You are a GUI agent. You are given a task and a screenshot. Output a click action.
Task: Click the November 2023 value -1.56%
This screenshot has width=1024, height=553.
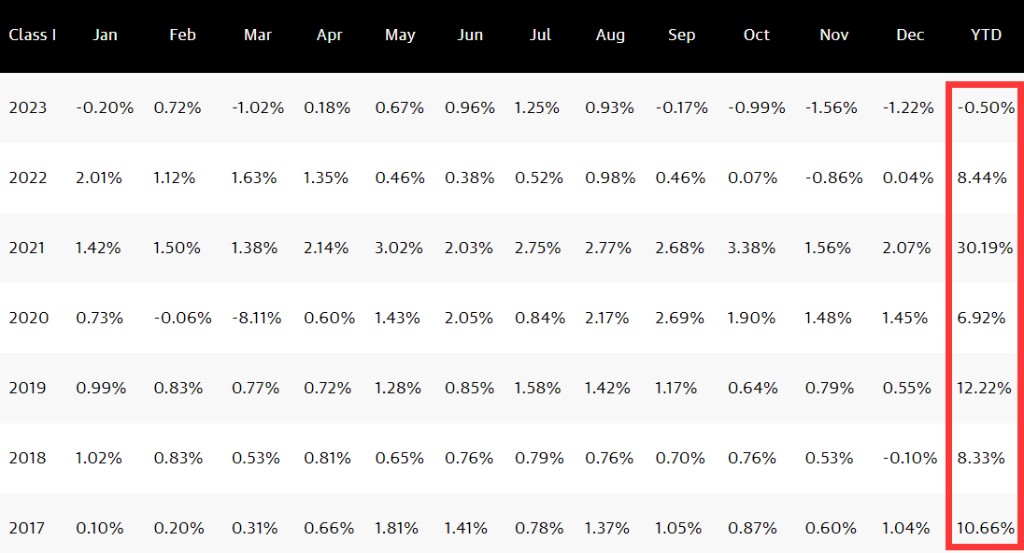tap(833, 108)
